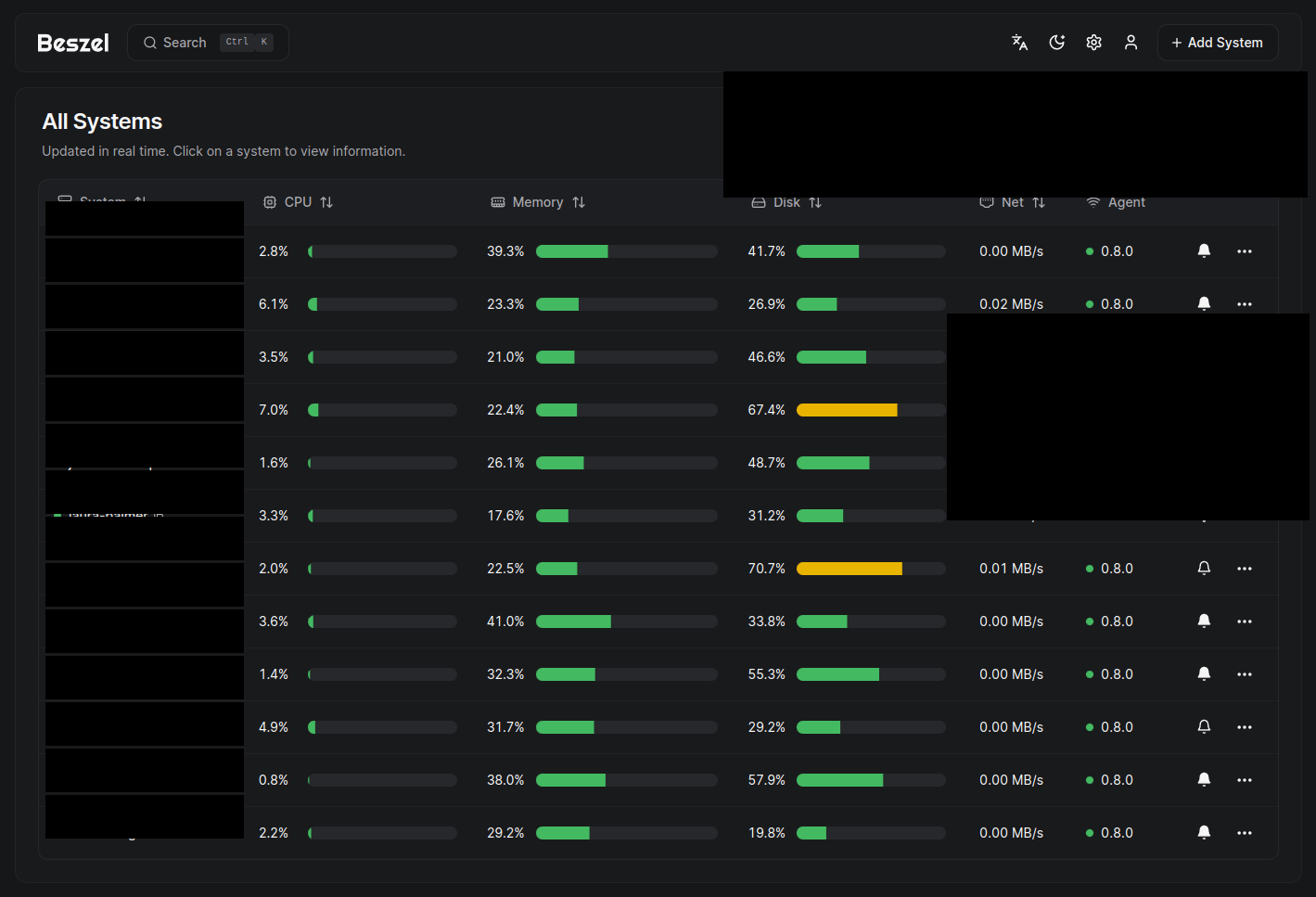The height and width of the screenshot is (897, 1316).
Task: Sort by CPU column
Action: 299,202
